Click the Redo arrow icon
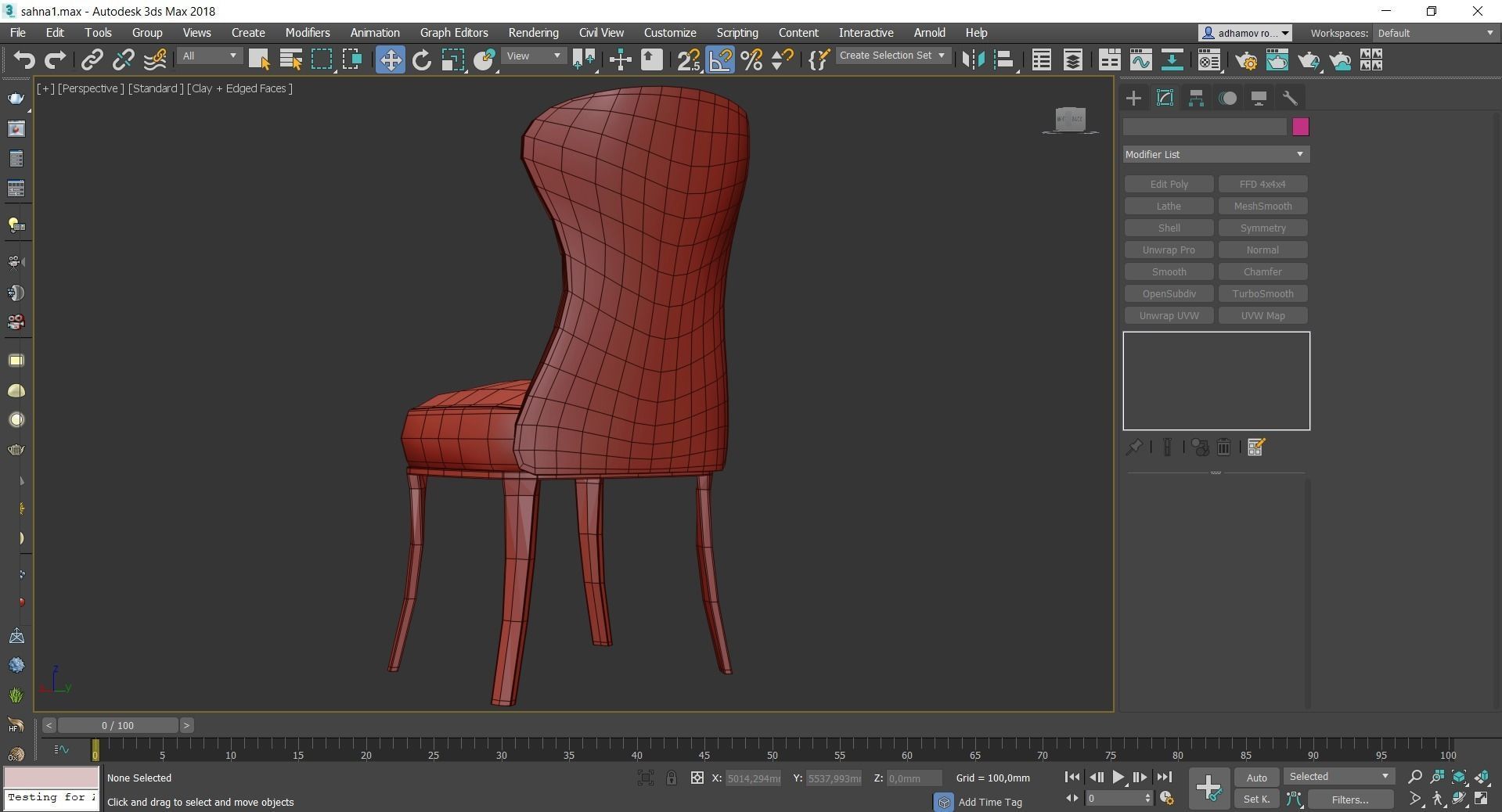Viewport: 1502px width, 812px height. 55,60
